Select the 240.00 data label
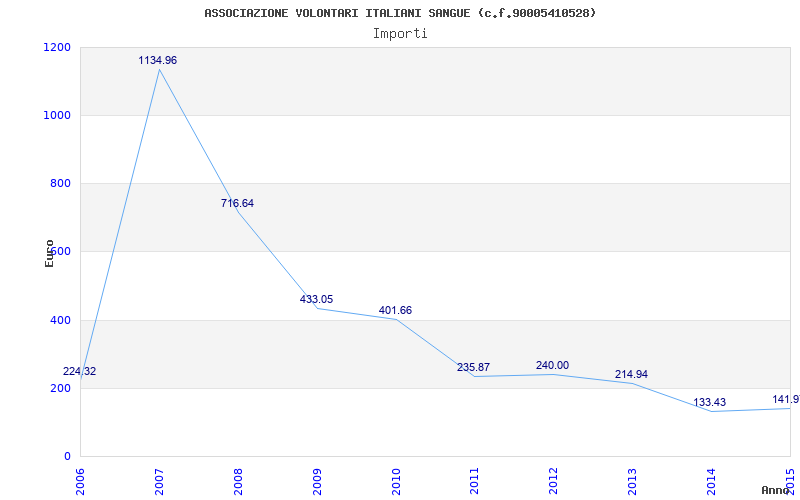The image size is (800, 500). click(x=553, y=365)
